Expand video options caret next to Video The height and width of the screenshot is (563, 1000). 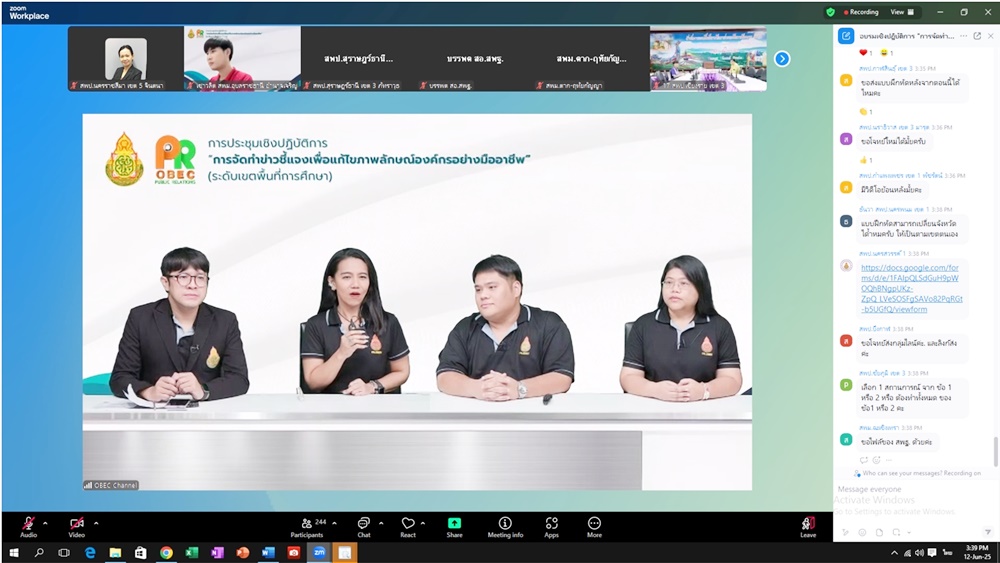tap(96, 523)
